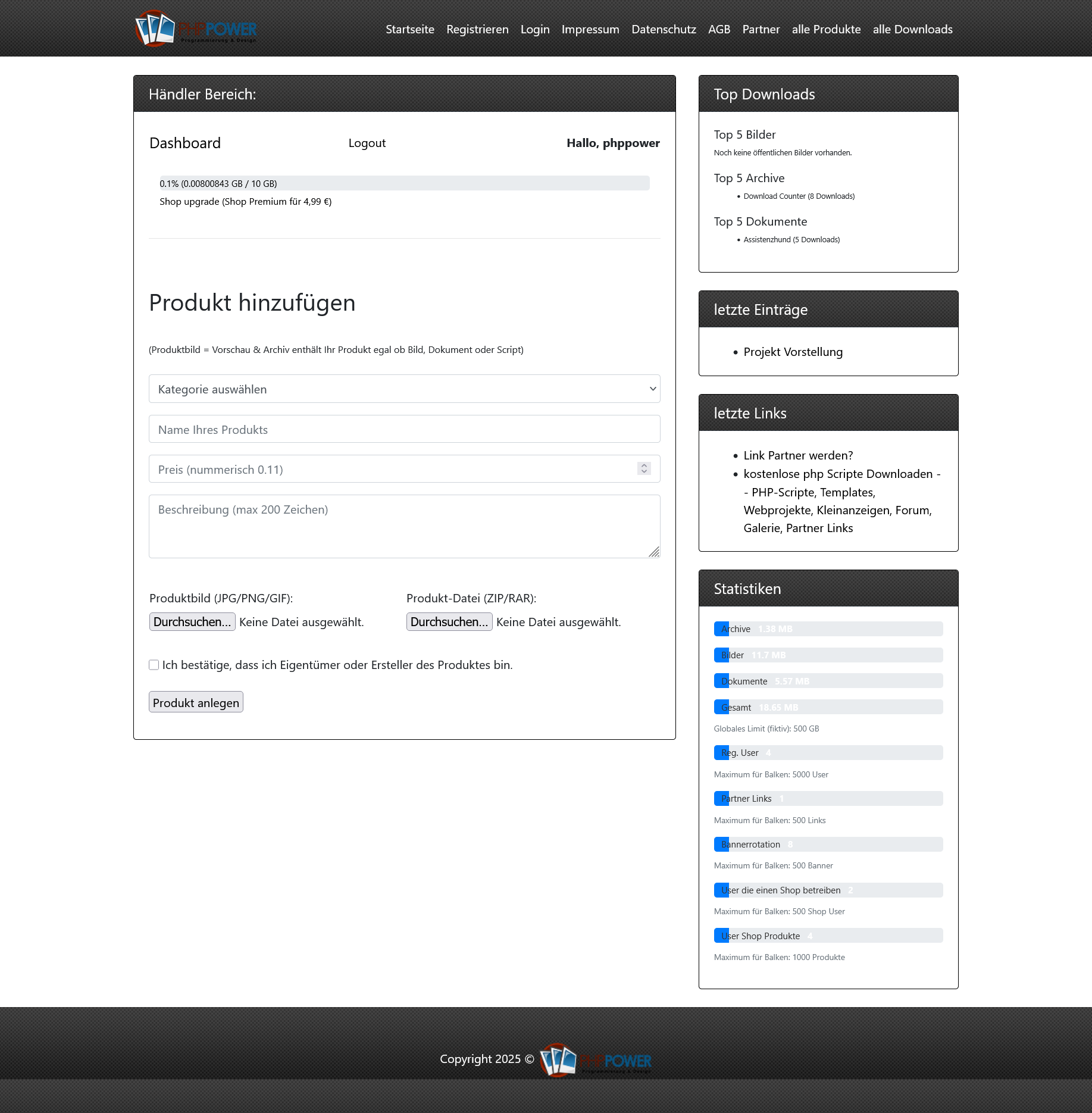Click Shop upgrade premium link
1092x1113 pixels.
(x=245, y=202)
